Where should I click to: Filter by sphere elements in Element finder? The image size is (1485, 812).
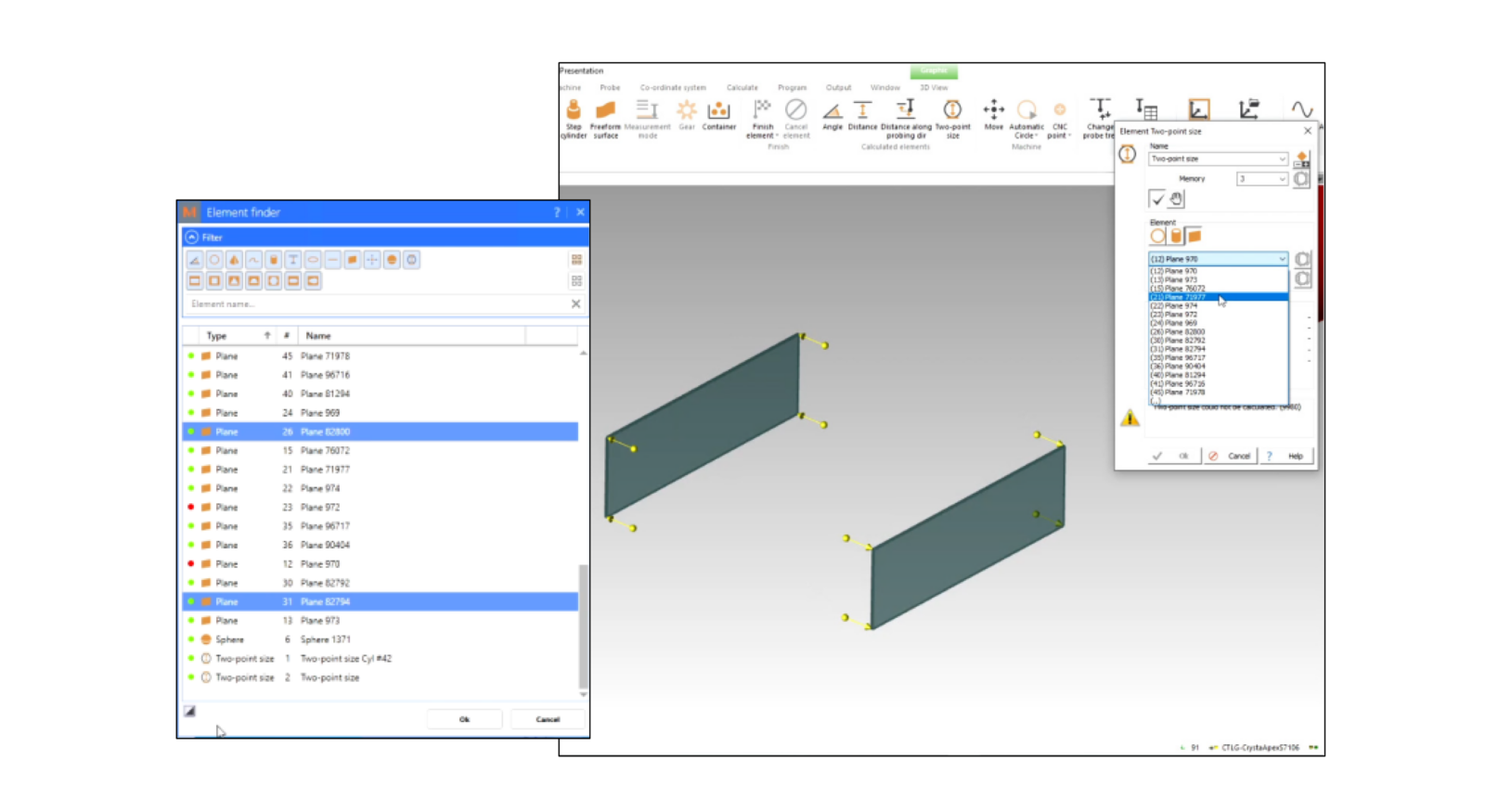(x=392, y=260)
